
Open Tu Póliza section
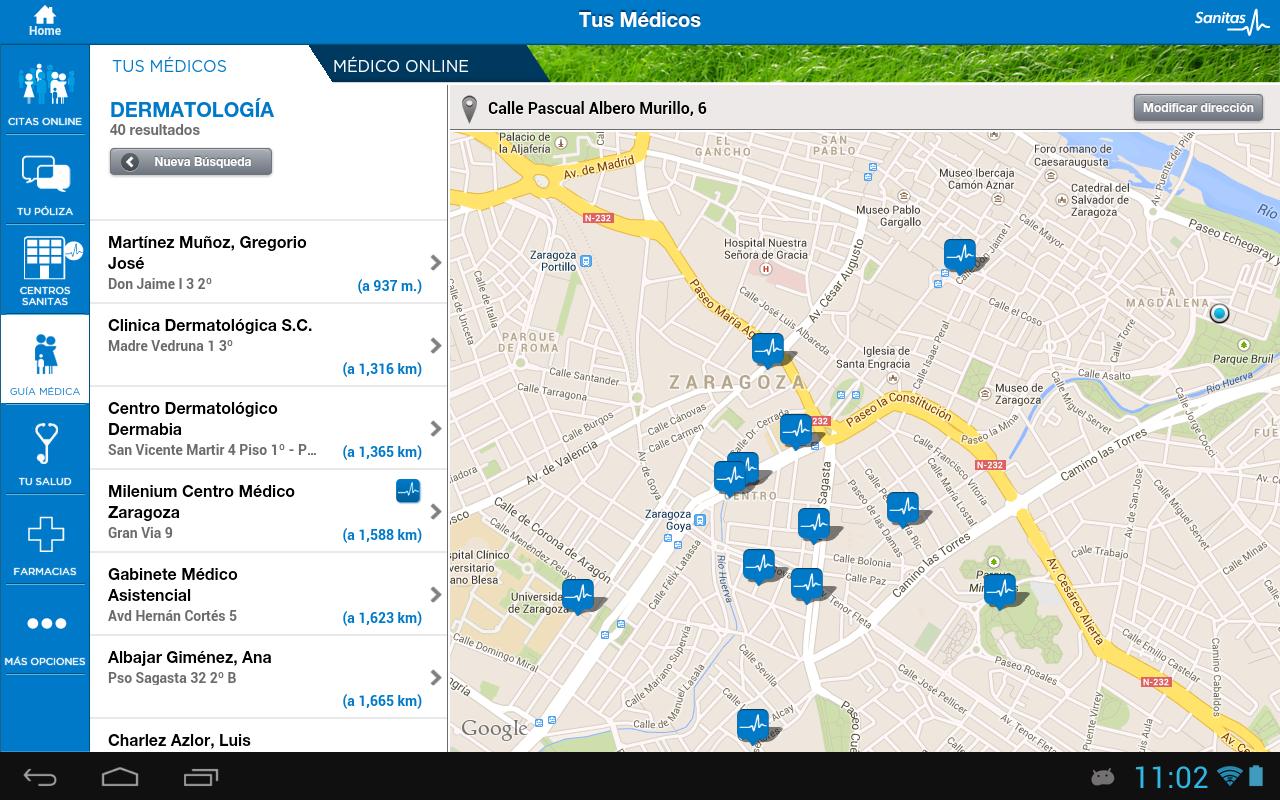coord(45,180)
